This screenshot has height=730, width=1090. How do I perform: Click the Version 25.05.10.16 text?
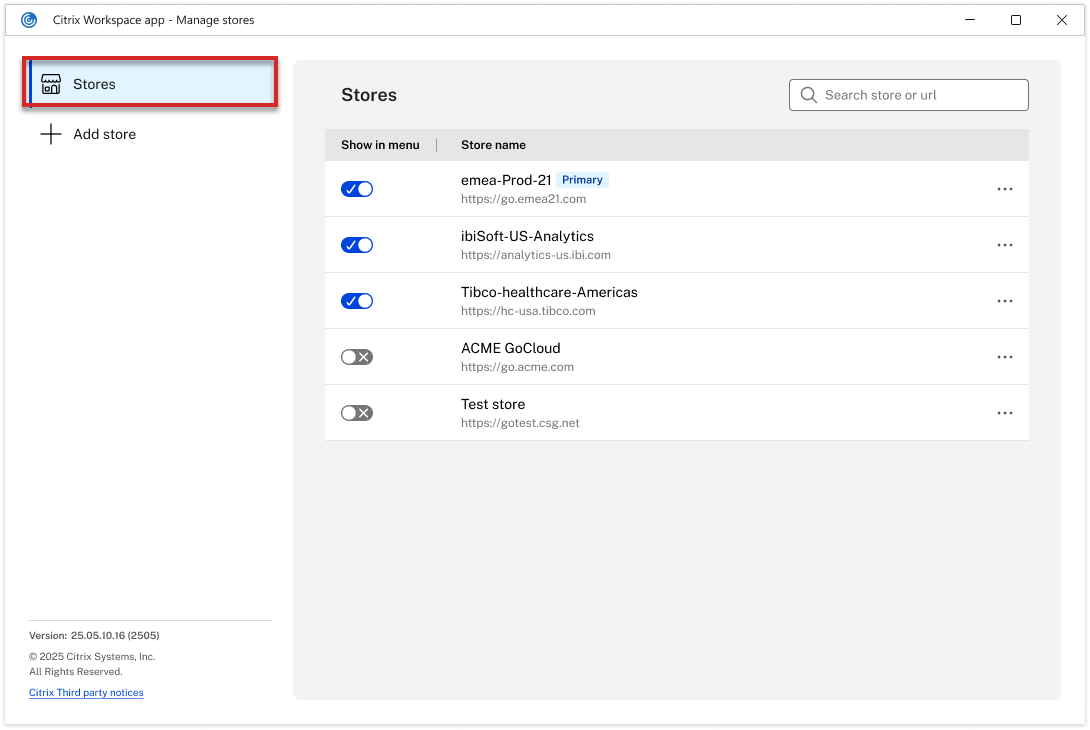[x=95, y=635]
